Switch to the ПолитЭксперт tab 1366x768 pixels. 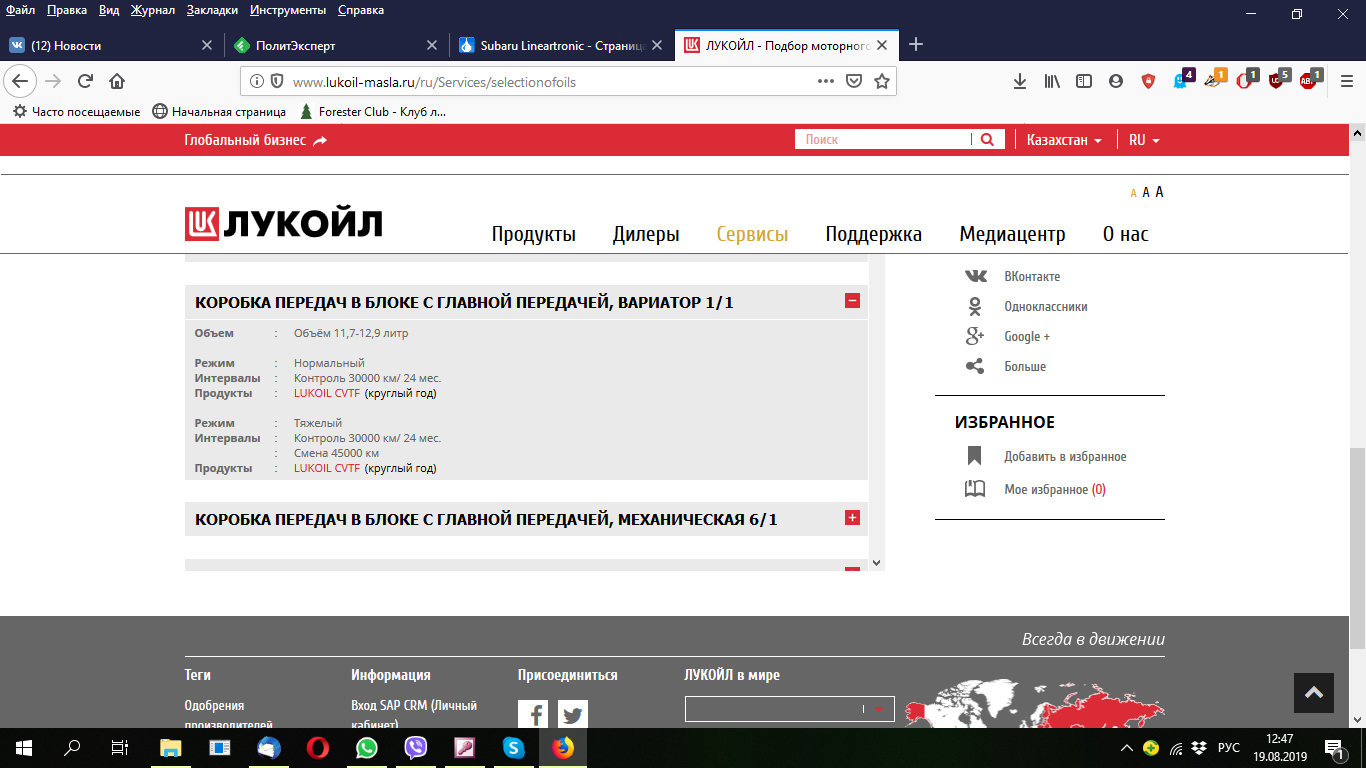click(336, 45)
